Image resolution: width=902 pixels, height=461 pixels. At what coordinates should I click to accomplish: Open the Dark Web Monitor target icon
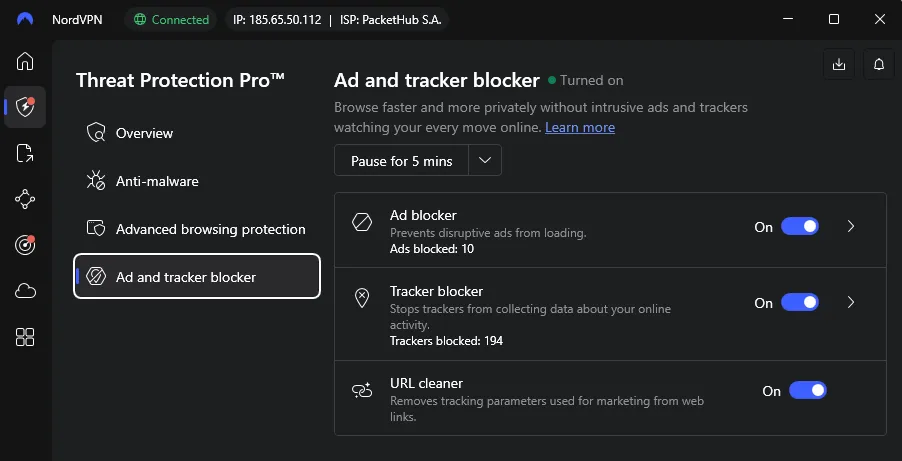[25, 245]
